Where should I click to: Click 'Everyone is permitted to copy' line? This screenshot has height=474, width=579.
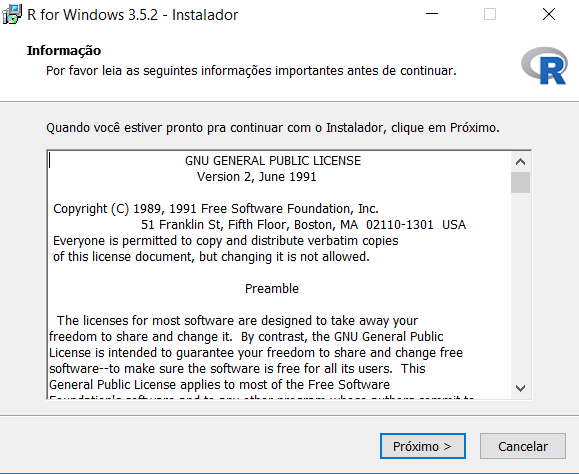click(226, 241)
